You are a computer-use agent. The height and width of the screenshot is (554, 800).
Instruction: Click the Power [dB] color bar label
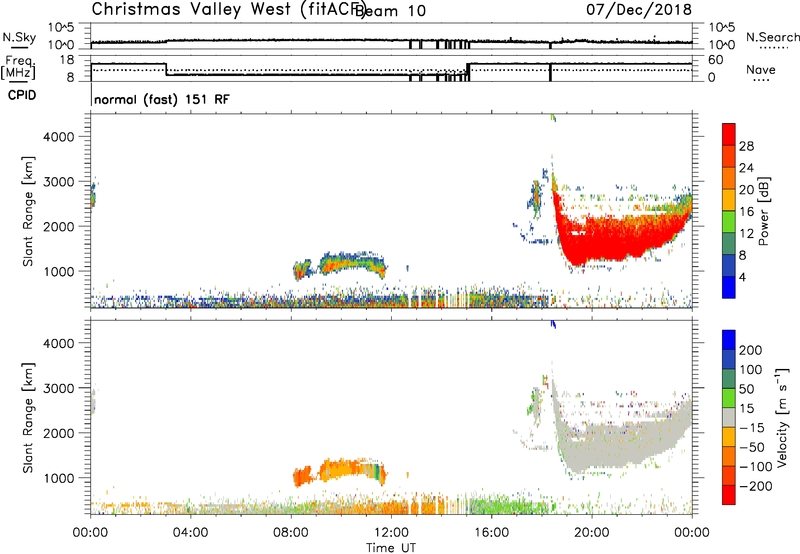(x=763, y=211)
